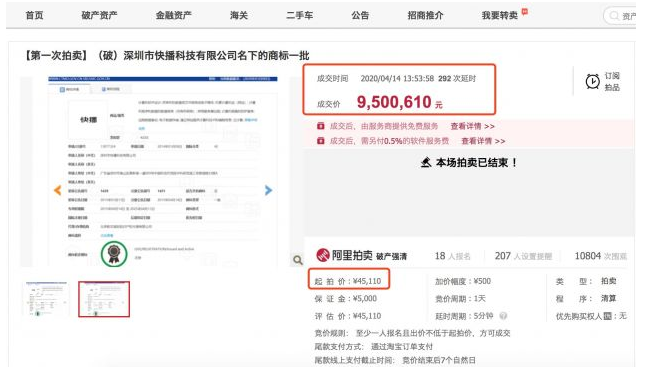Viewport: 653px width, 376px height.
Task: Go to the 海关 section
Action: [x=239, y=15]
